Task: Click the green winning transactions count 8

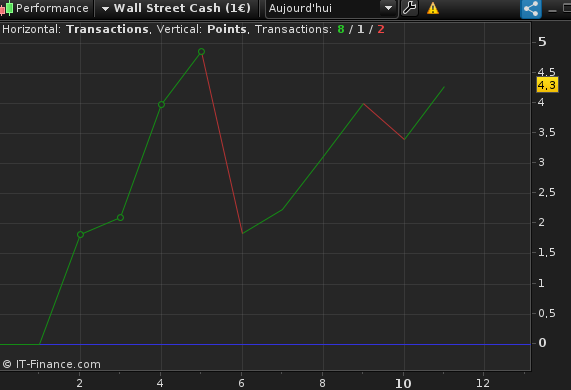Action: click(x=341, y=29)
